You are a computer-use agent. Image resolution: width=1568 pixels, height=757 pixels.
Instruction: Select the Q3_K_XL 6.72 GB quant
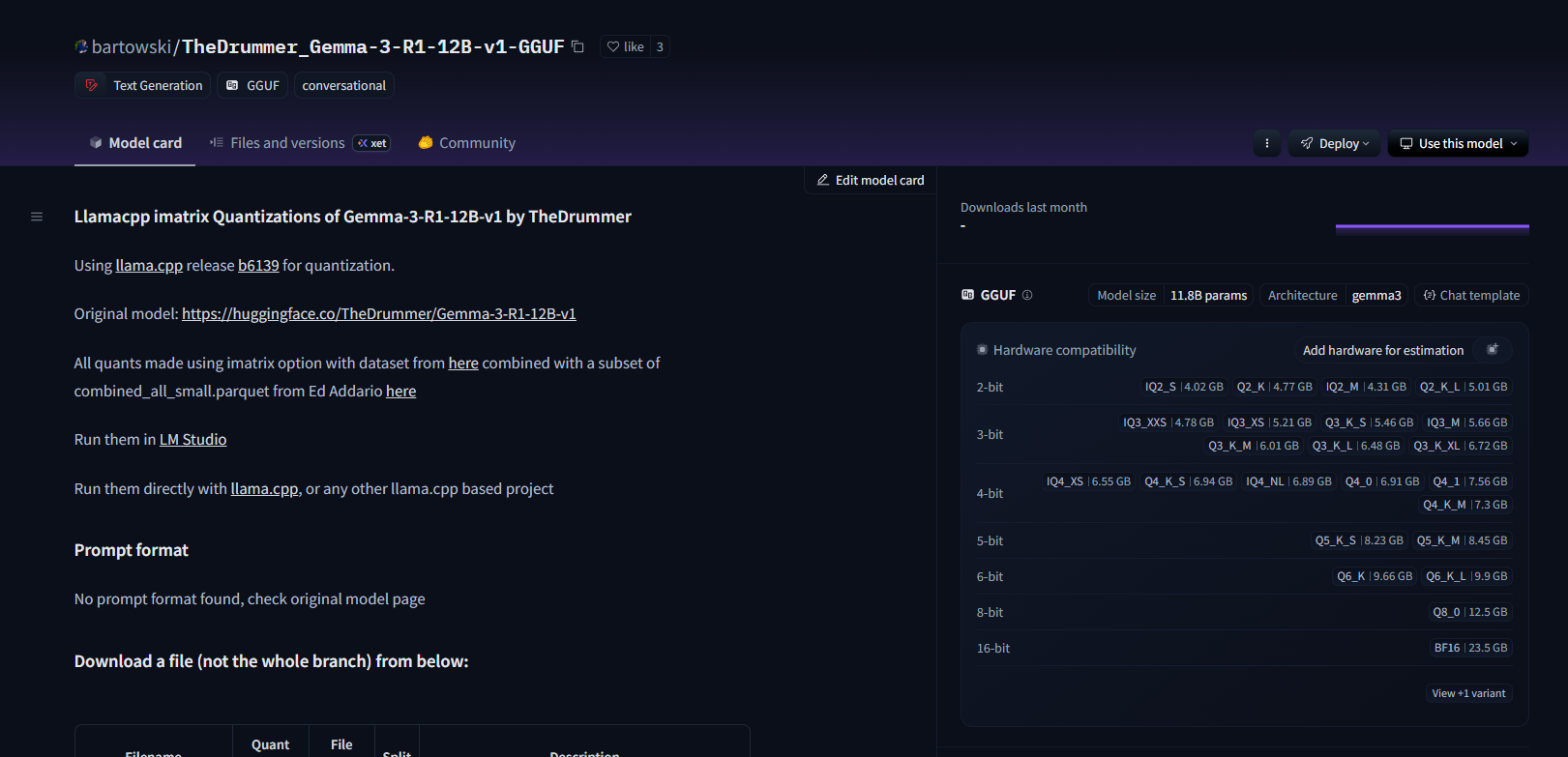click(x=1461, y=446)
